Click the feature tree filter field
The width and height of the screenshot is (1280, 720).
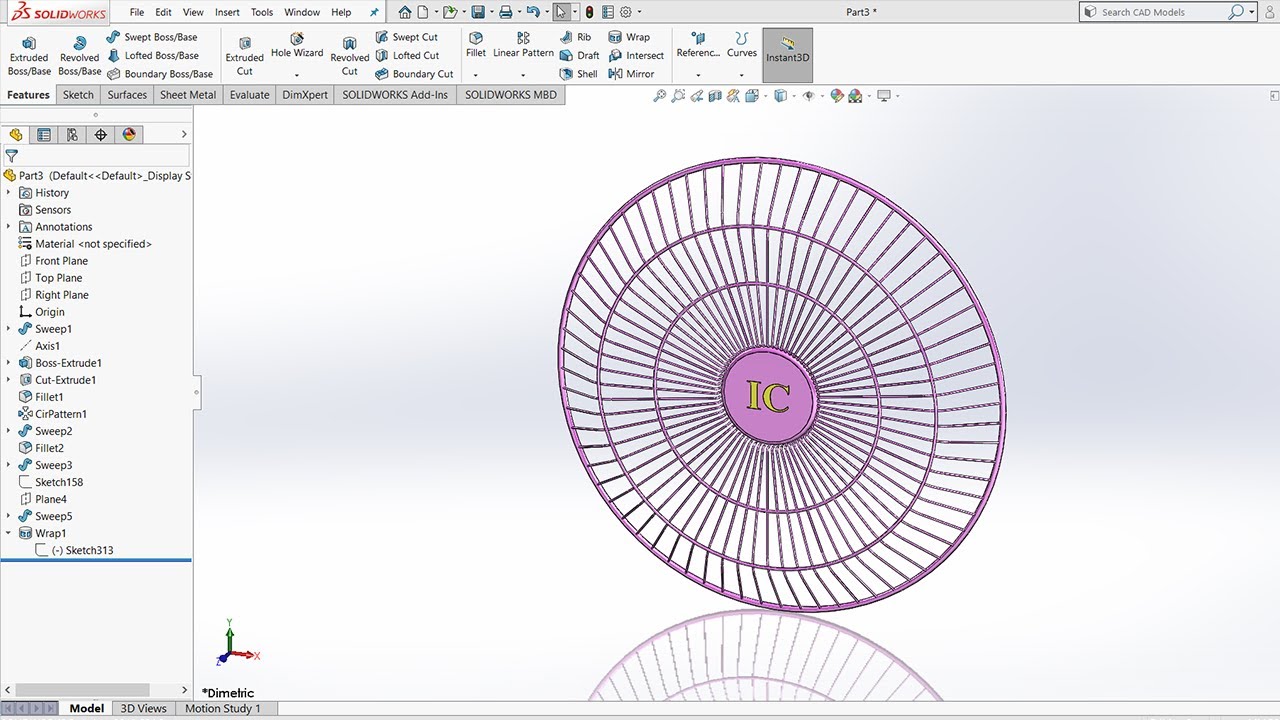pyautogui.click(x=96, y=156)
